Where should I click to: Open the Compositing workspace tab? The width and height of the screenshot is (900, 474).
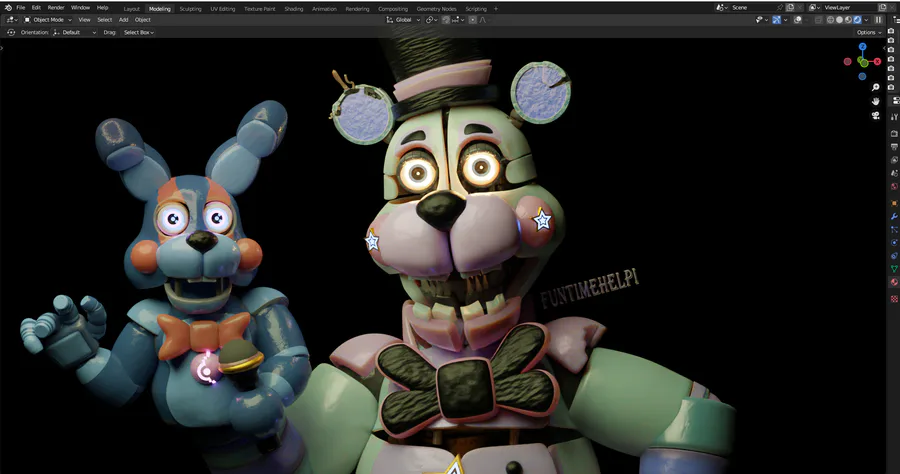tap(393, 9)
